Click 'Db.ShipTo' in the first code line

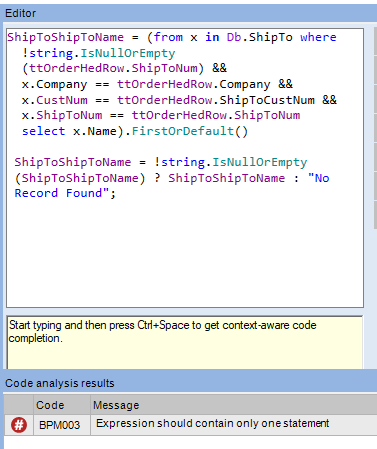point(260,37)
